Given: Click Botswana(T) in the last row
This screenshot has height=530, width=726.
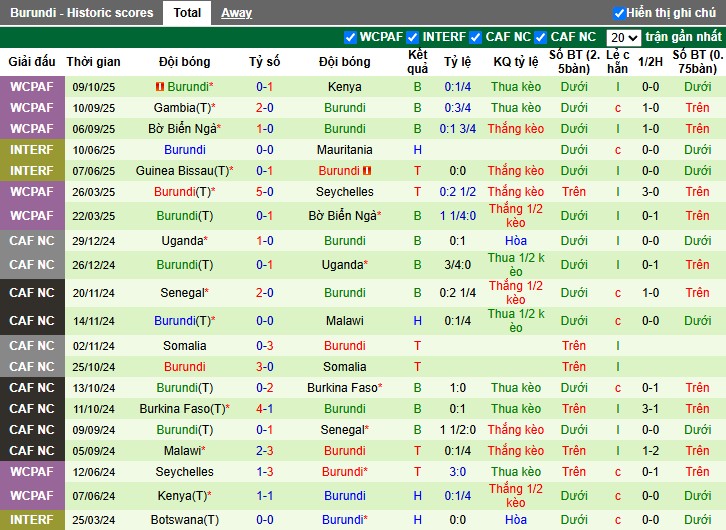Looking at the screenshot, I should pyautogui.click(x=185, y=520).
